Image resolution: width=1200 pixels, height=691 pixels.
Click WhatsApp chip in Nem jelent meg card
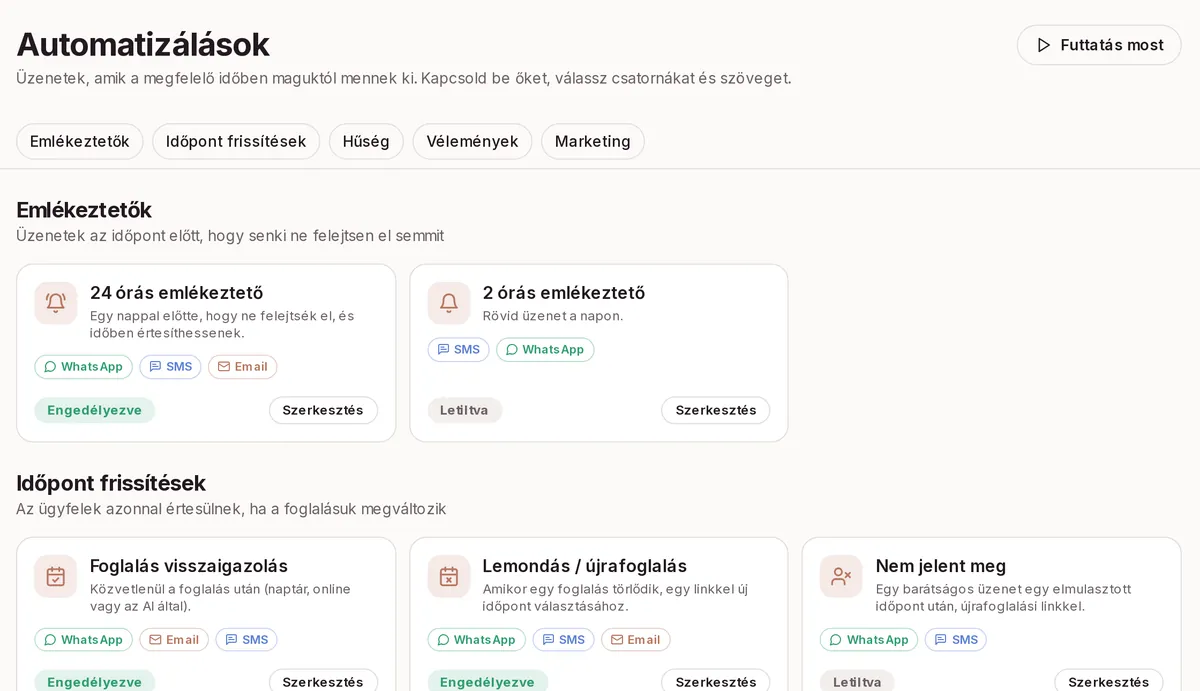click(x=869, y=640)
